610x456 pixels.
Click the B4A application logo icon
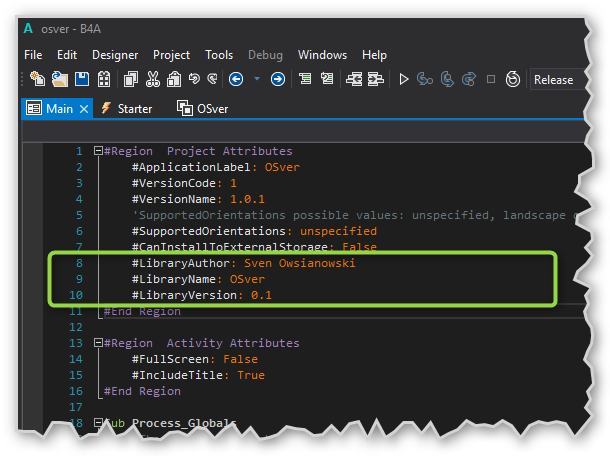point(28,28)
